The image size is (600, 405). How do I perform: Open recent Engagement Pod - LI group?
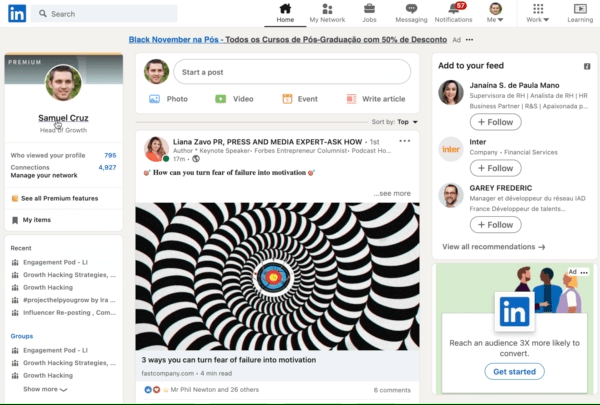50,262
